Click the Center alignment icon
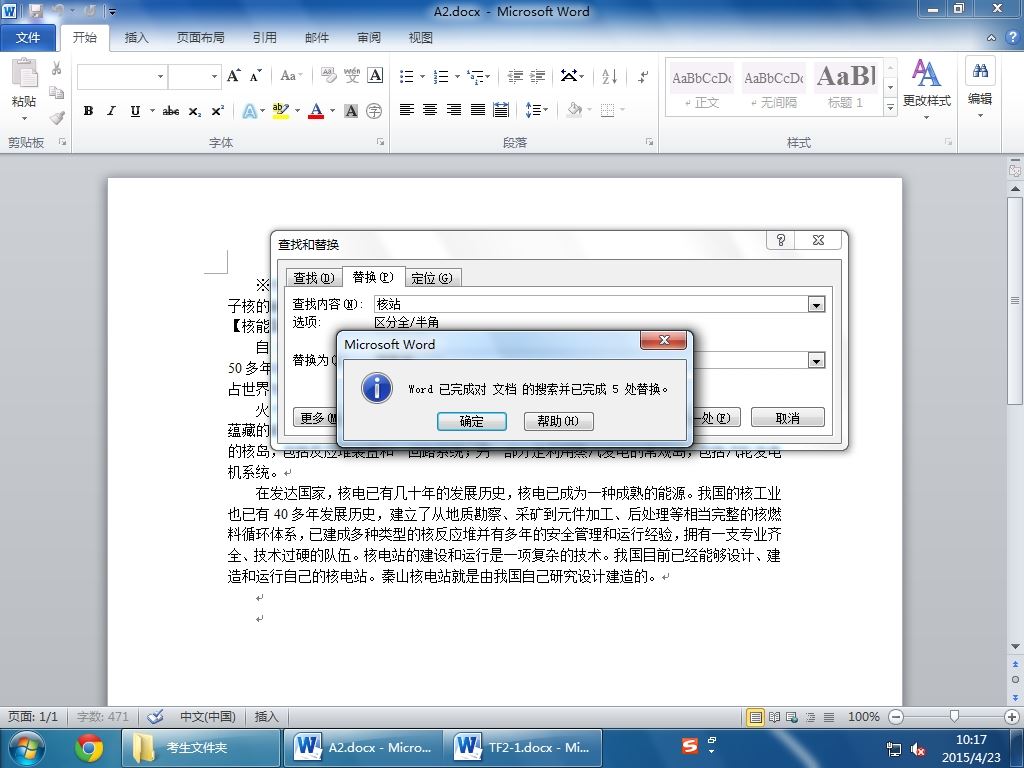This screenshot has height=768, width=1024. [x=430, y=110]
